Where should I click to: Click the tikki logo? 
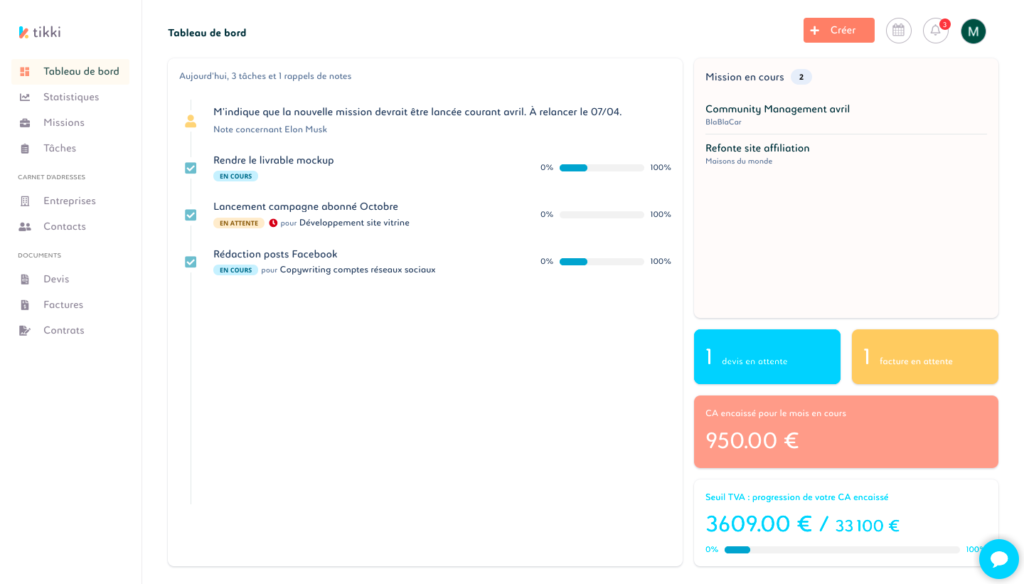[x=40, y=32]
